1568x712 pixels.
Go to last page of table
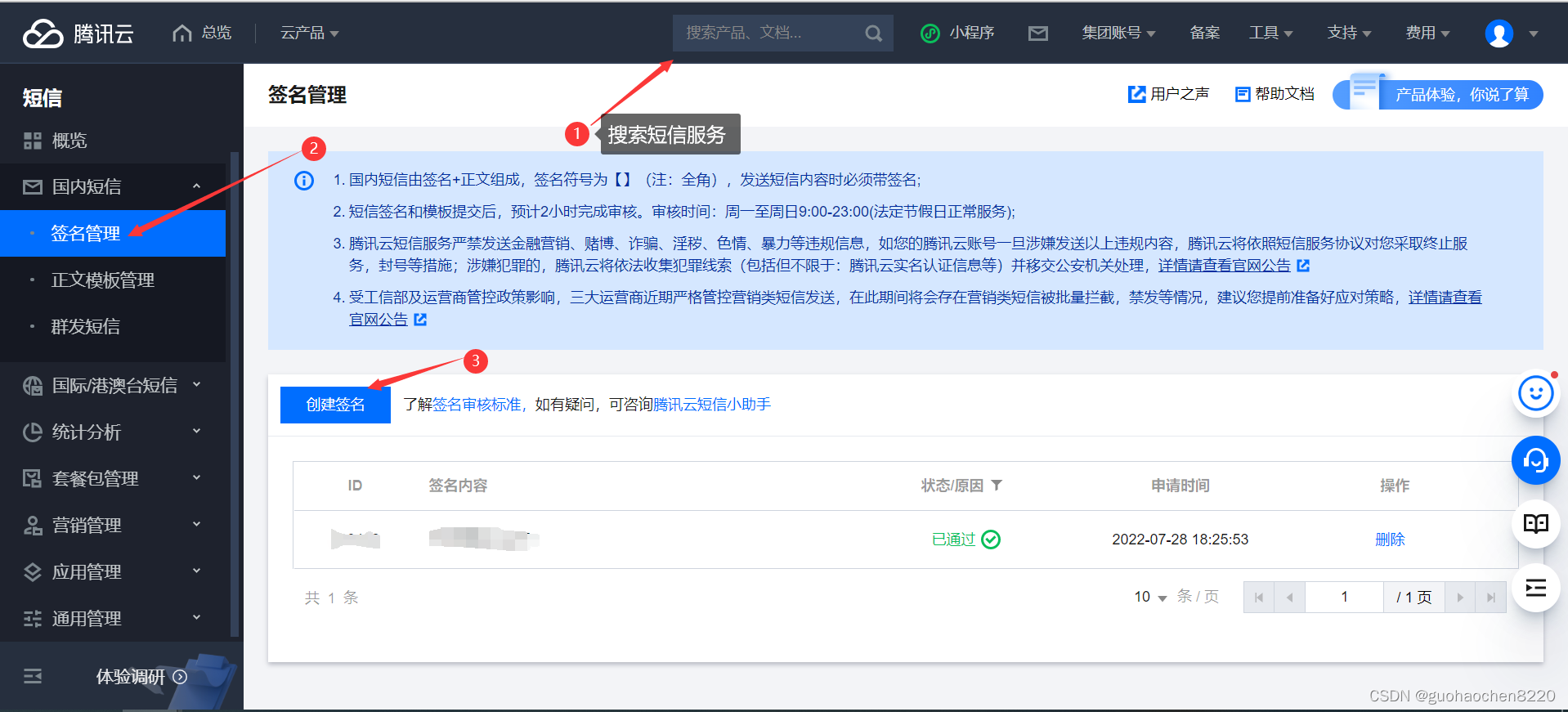1491,598
